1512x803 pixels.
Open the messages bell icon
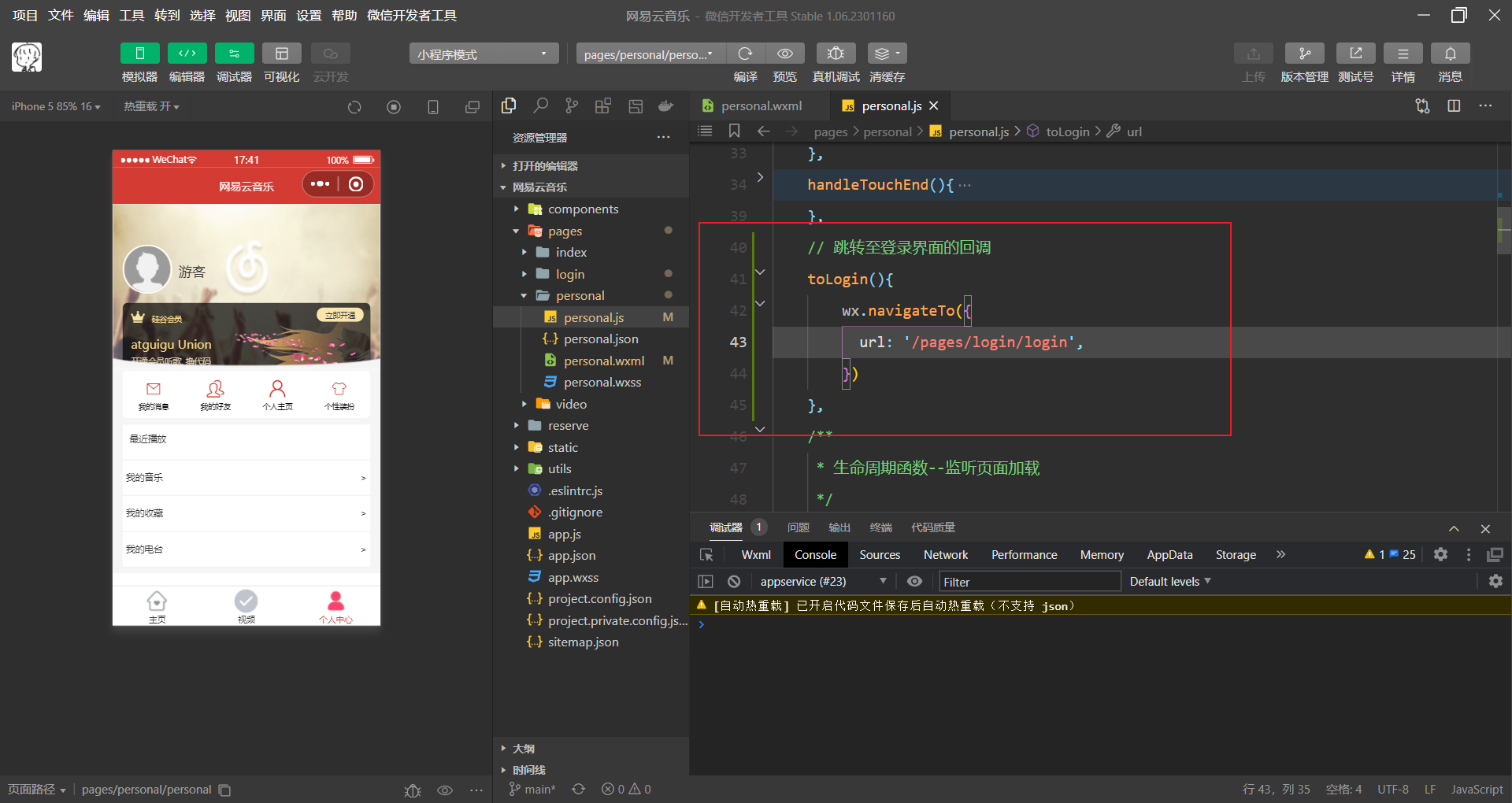tap(1450, 54)
